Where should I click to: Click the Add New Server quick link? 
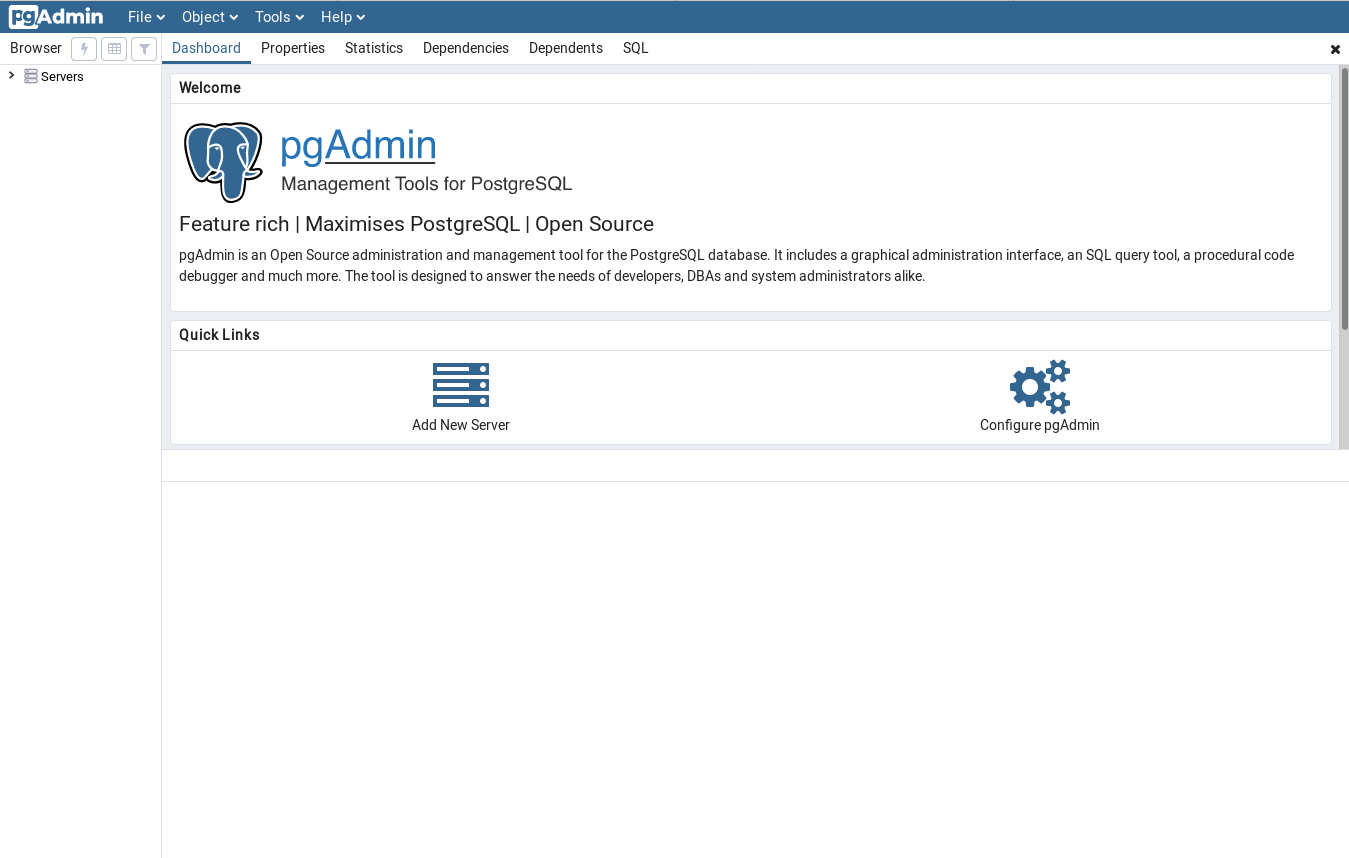click(x=460, y=424)
